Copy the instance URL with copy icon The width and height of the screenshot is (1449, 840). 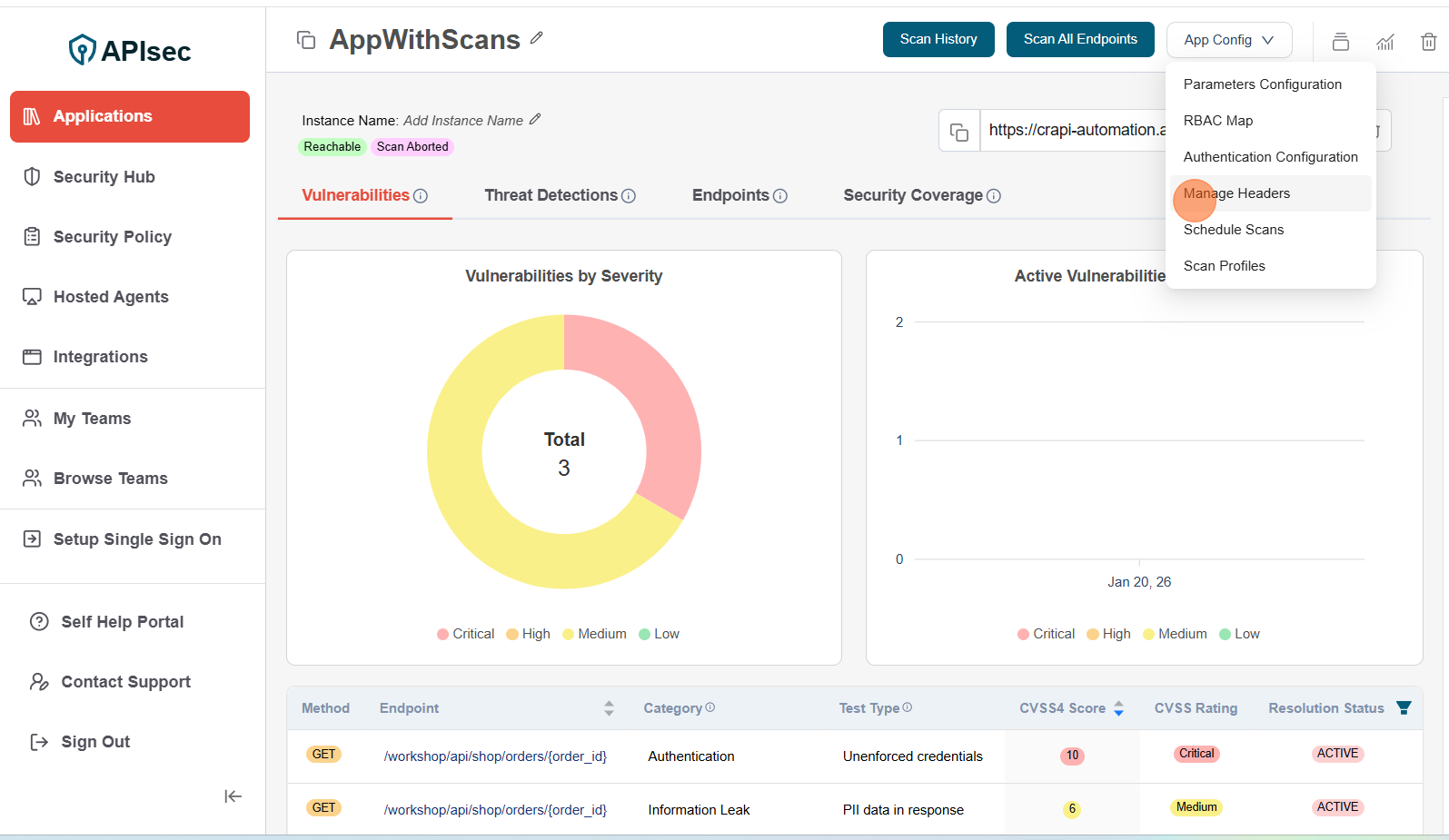[x=959, y=131]
